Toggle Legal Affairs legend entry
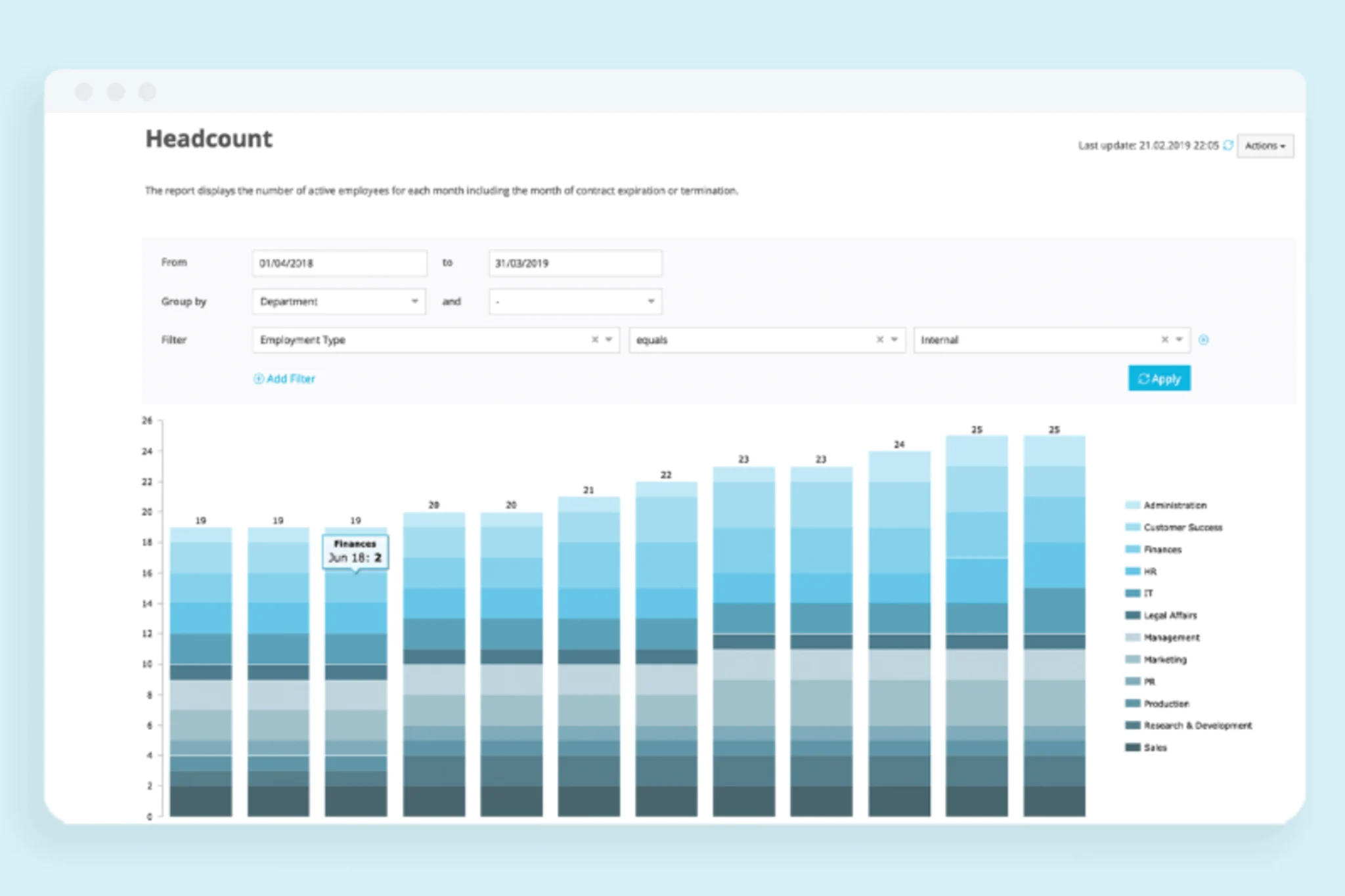1345x896 pixels. point(1161,616)
